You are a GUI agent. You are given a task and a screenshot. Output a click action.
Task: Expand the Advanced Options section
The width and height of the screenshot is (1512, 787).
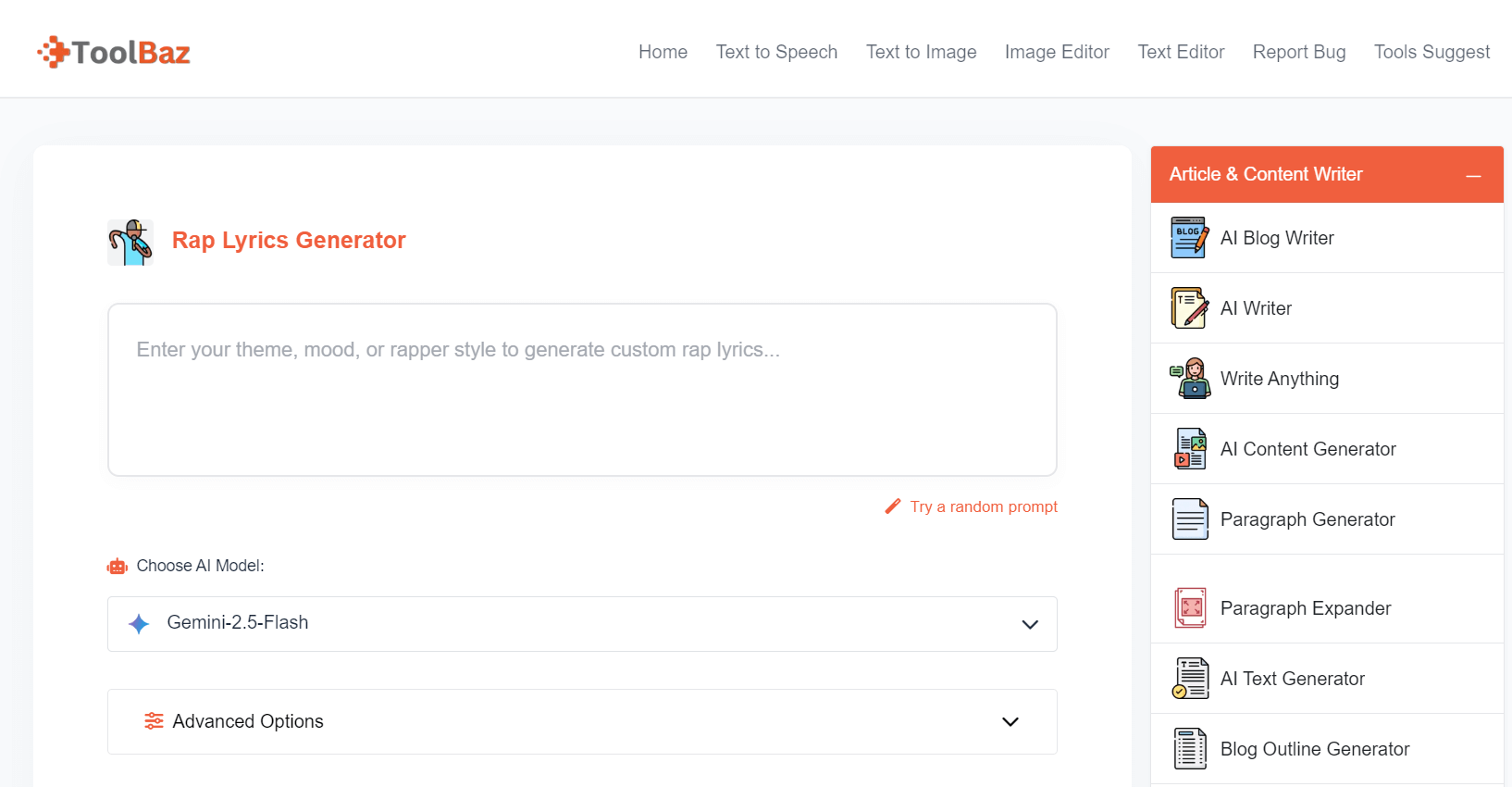582,721
